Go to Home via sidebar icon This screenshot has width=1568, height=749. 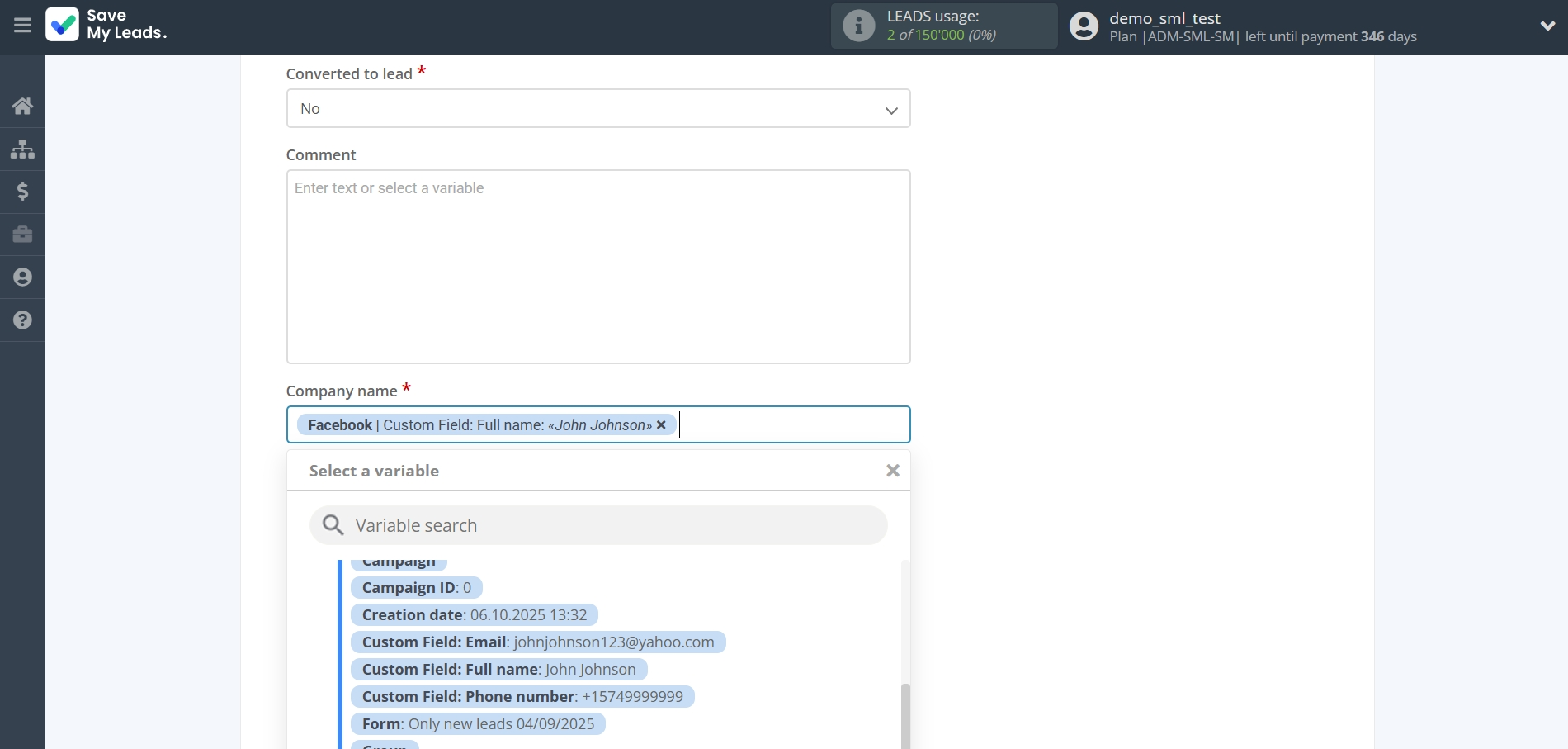click(x=22, y=106)
